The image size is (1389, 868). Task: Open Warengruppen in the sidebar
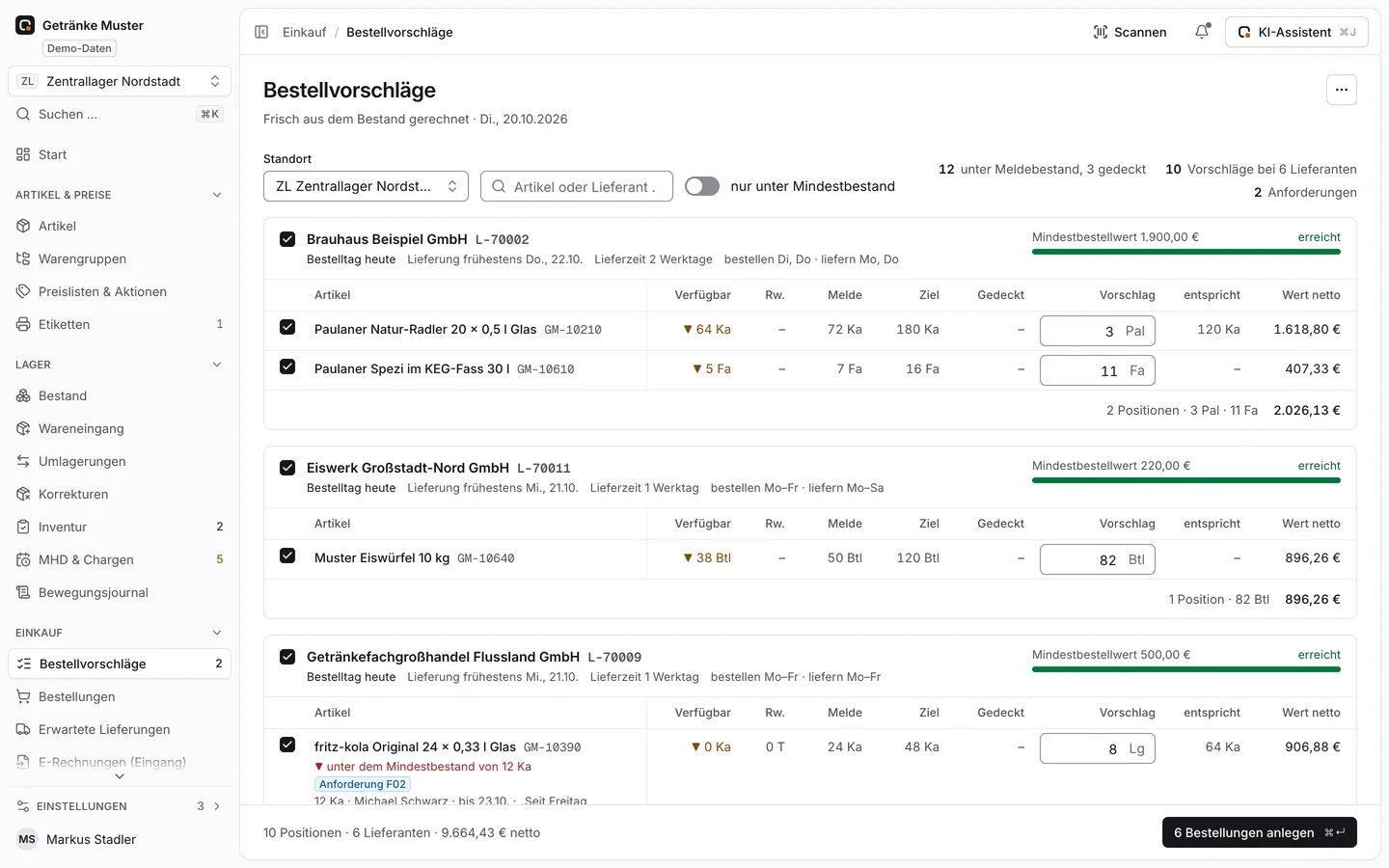coord(120,258)
